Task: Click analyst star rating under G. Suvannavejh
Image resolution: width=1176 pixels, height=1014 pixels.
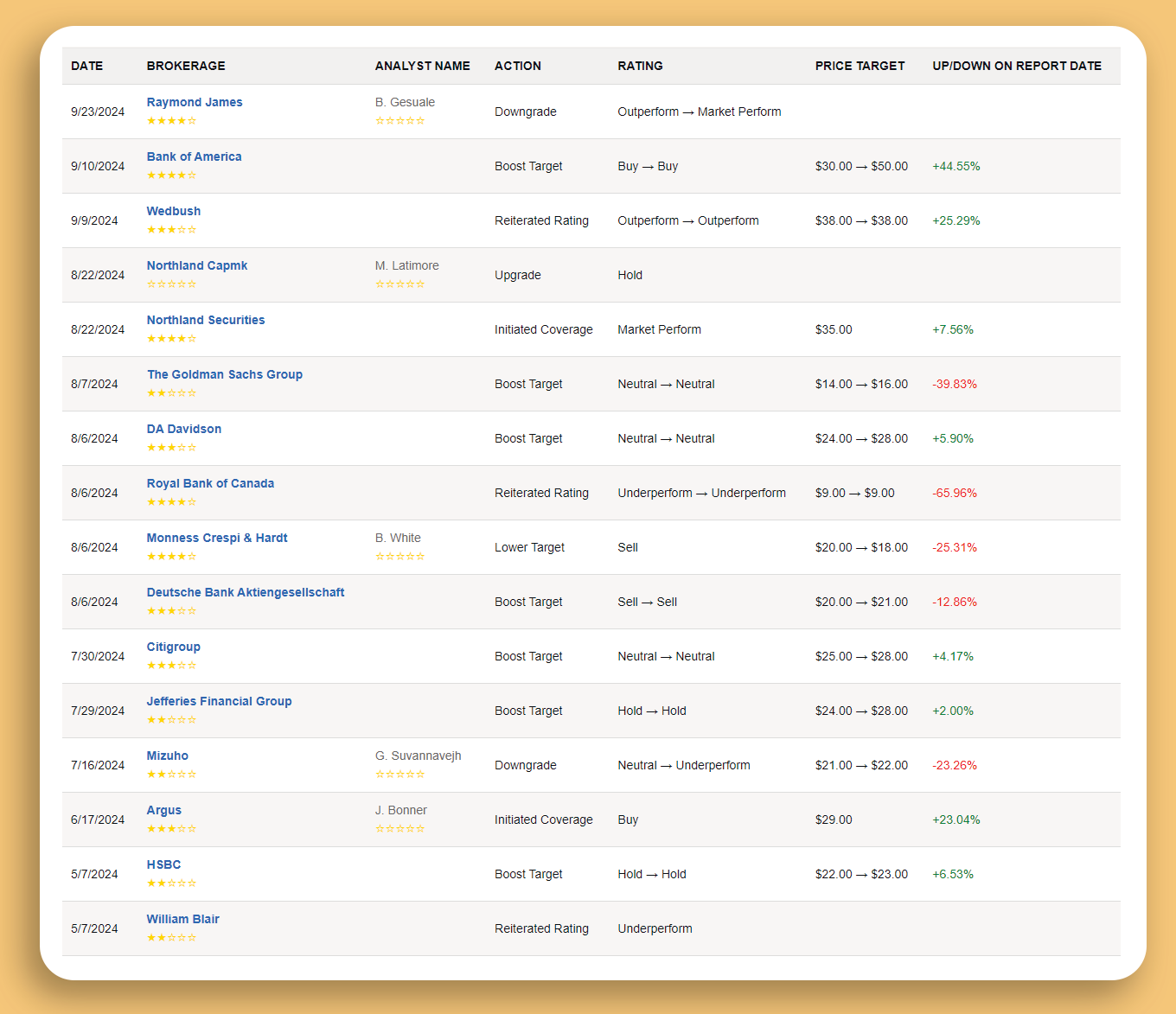Action: (x=400, y=775)
